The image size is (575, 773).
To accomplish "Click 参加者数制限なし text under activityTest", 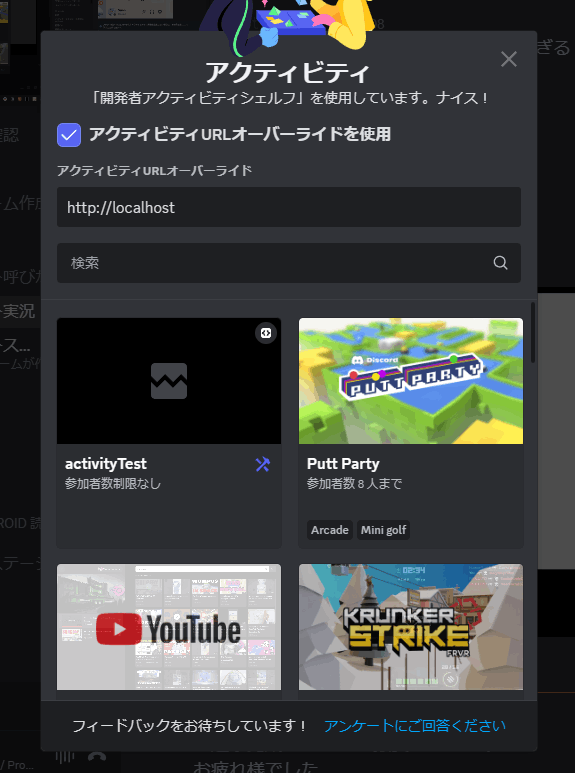I will [113, 484].
